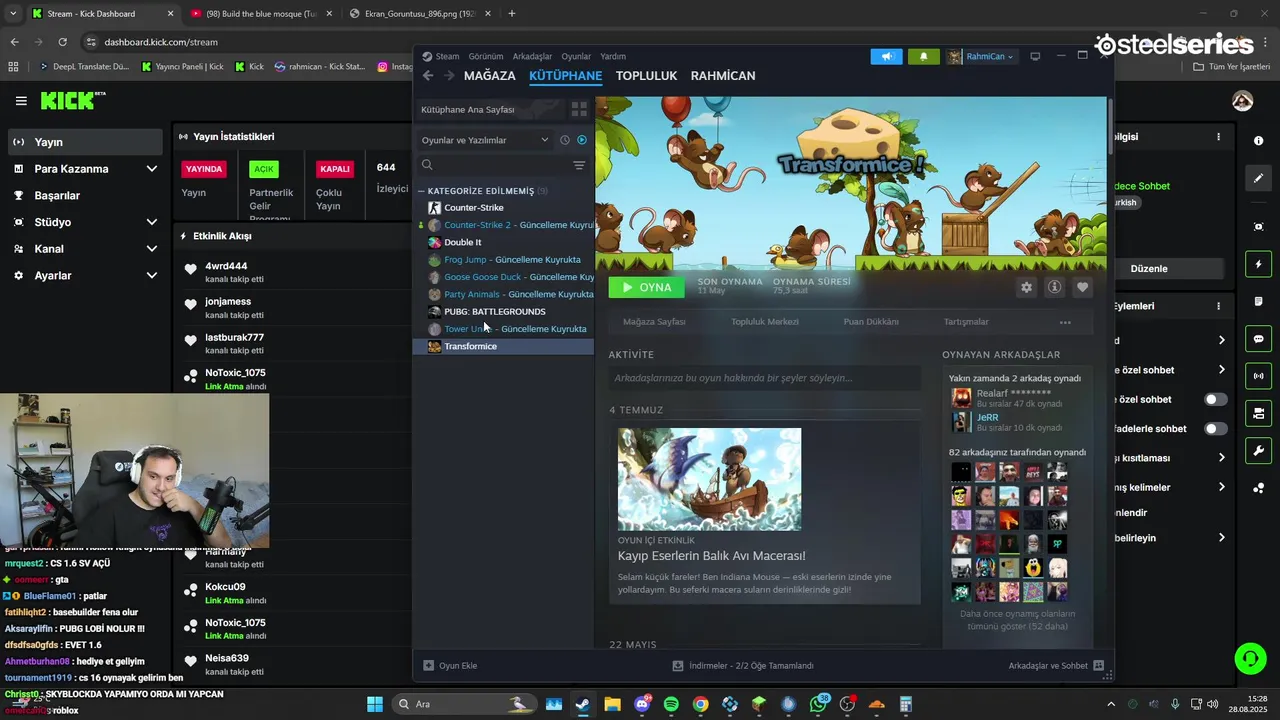
Task: Open advanced library filter icon
Action: click(579, 165)
